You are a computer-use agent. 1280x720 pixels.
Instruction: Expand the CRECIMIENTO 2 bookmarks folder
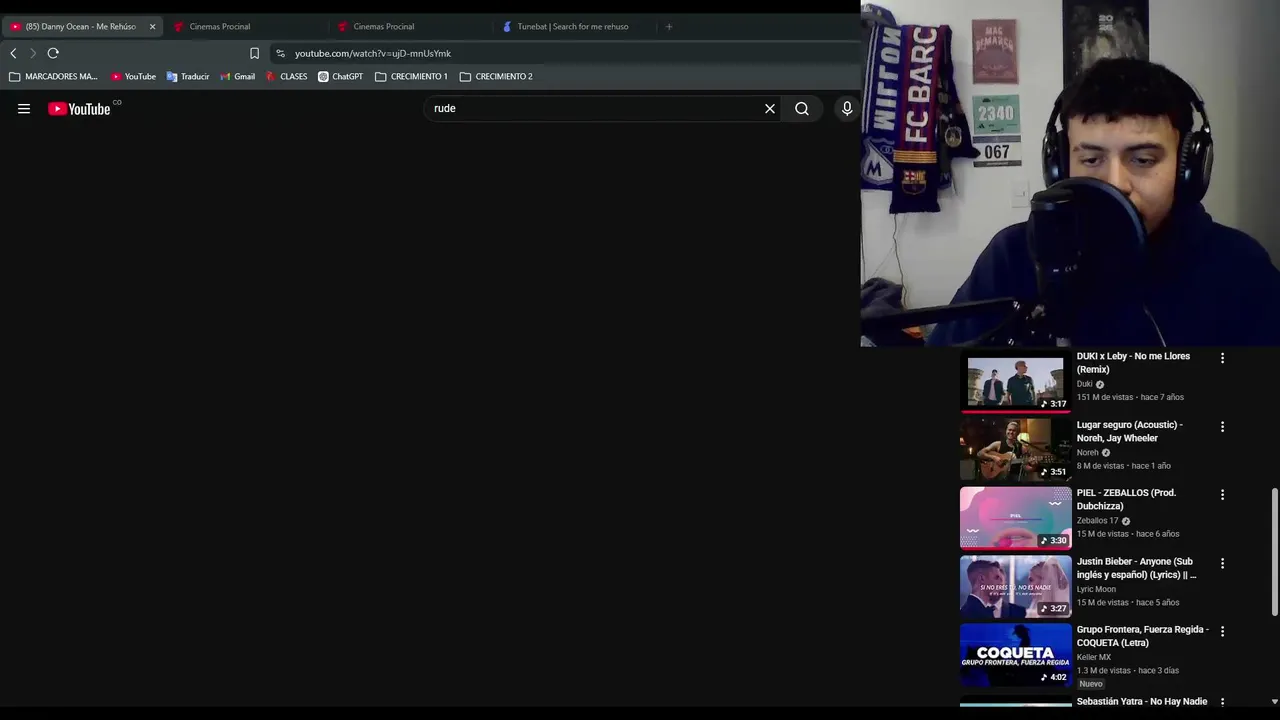(496, 76)
